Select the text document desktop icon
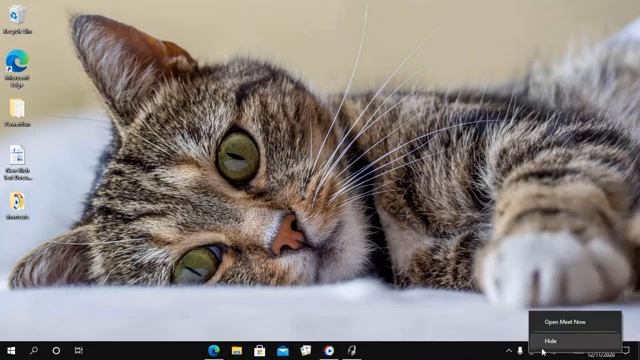 [17, 162]
